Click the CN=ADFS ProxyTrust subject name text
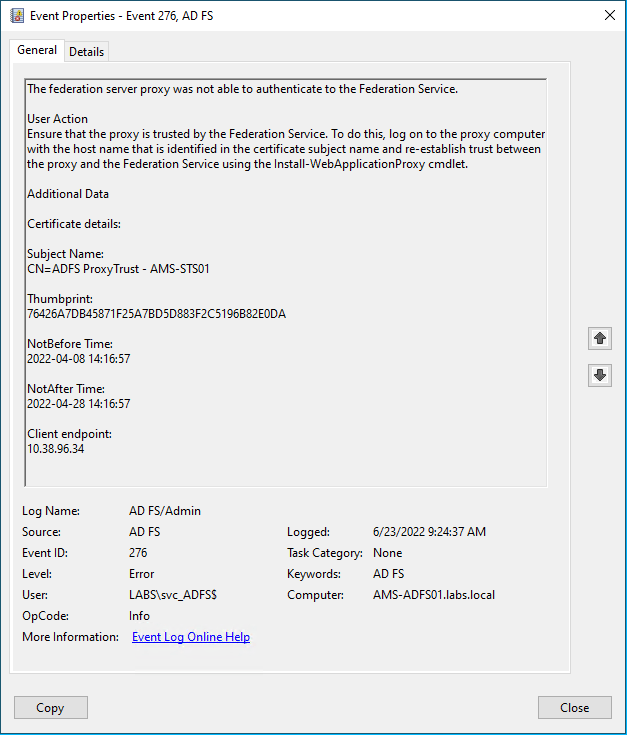Viewport: 627px width, 735px height. pyautogui.click(x=118, y=269)
